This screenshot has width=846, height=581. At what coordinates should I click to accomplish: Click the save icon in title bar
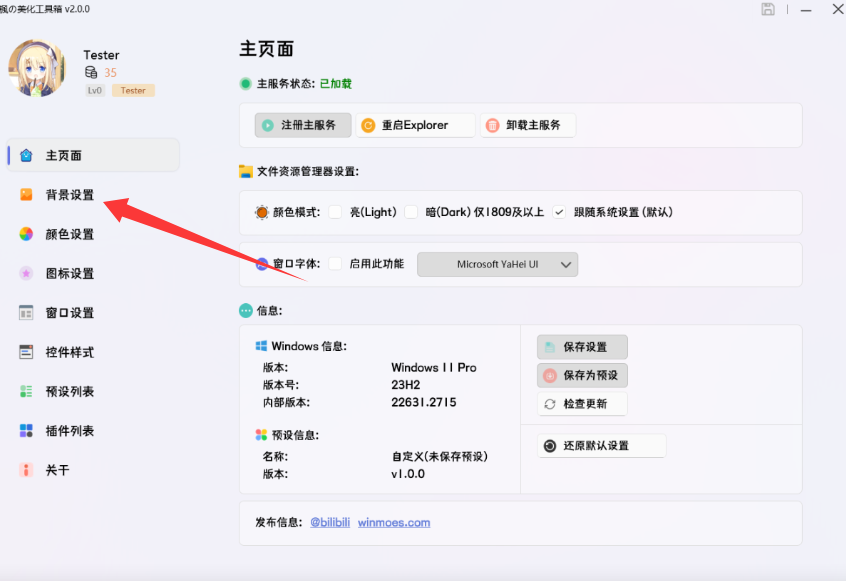(x=768, y=9)
